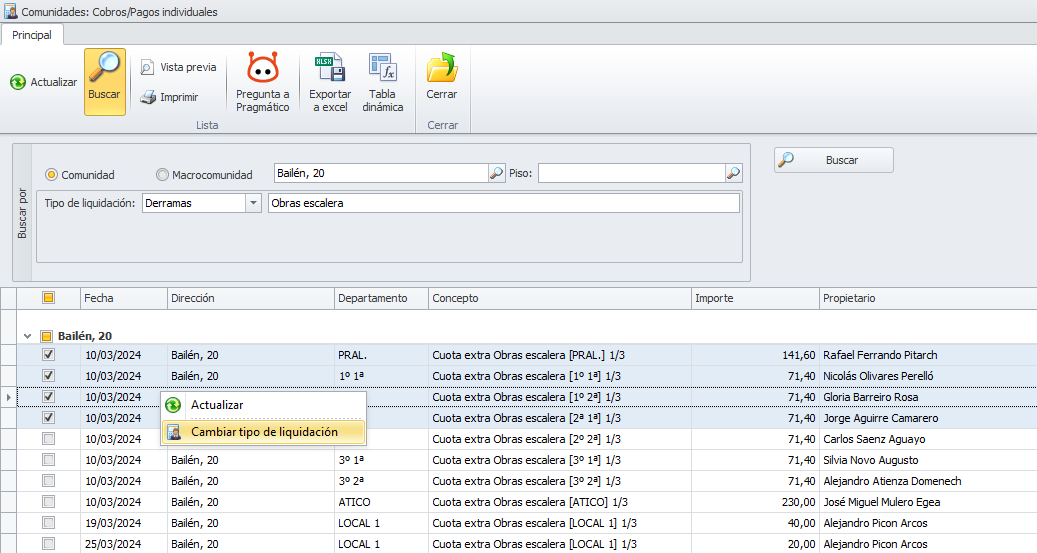Image resolution: width=1037 pixels, height=553 pixels.
Task: Click the PRAL. department cell
Action: tap(382, 355)
